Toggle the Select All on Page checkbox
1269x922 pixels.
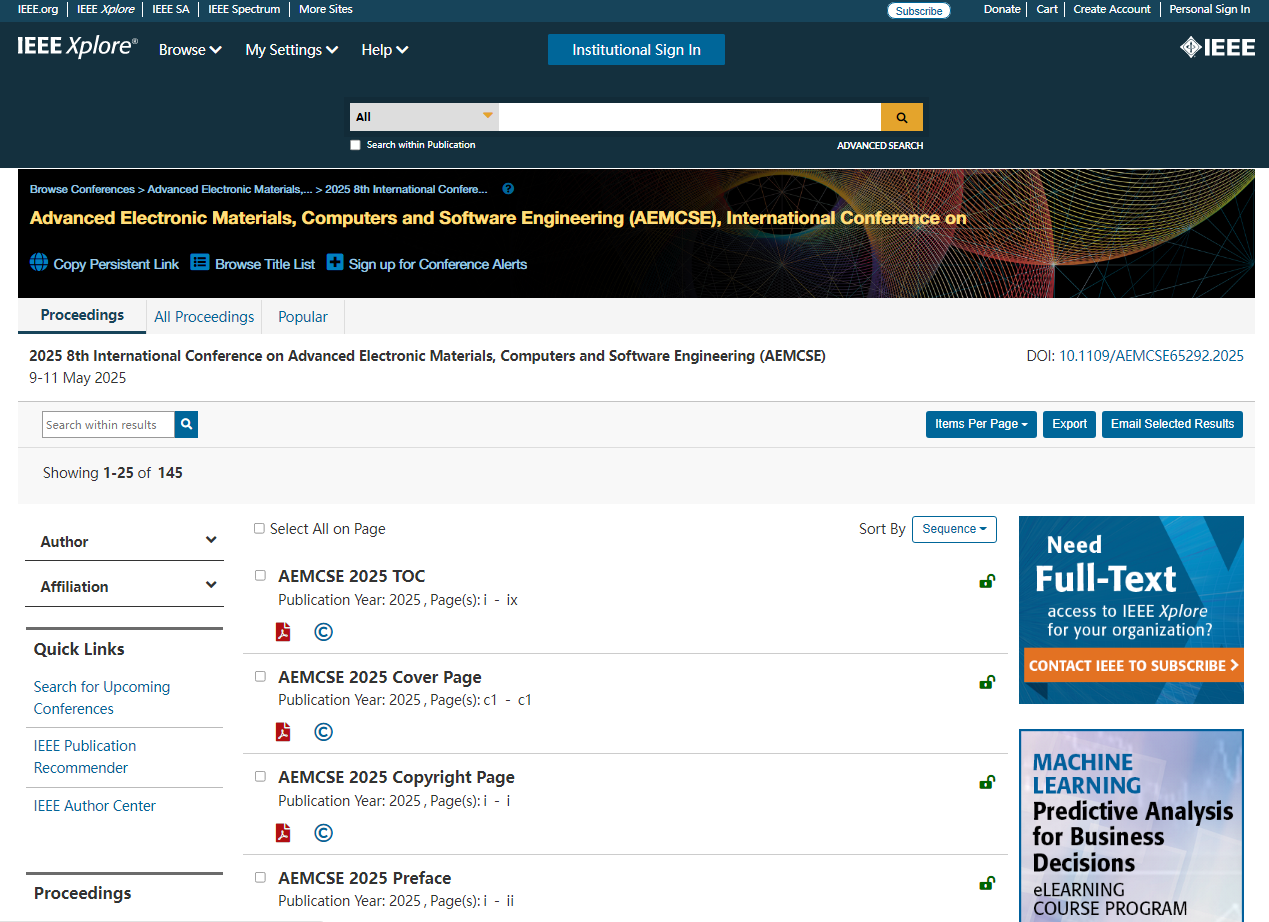tap(260, 528)
